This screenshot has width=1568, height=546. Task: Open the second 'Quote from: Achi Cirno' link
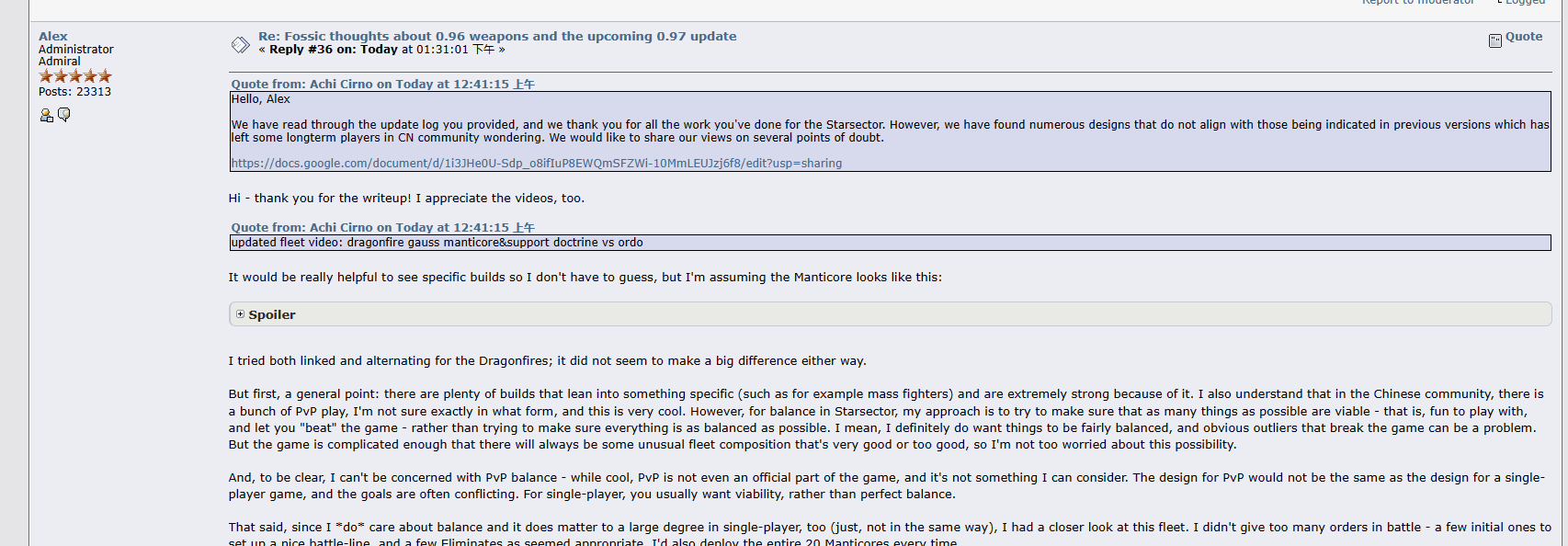[x=382, y=227]
